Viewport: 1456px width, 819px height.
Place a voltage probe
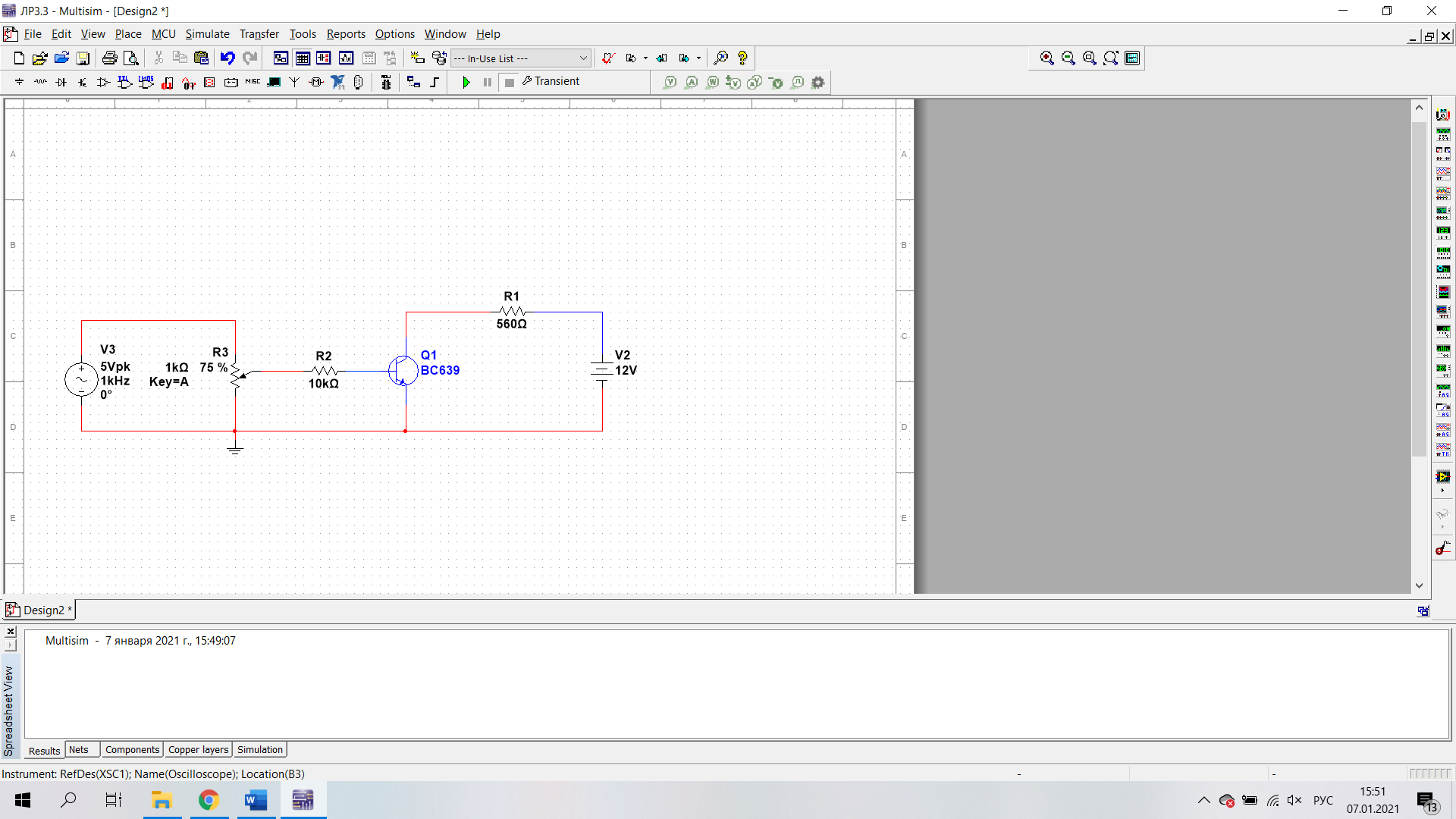pyautogui.click(x=670, y=82)
